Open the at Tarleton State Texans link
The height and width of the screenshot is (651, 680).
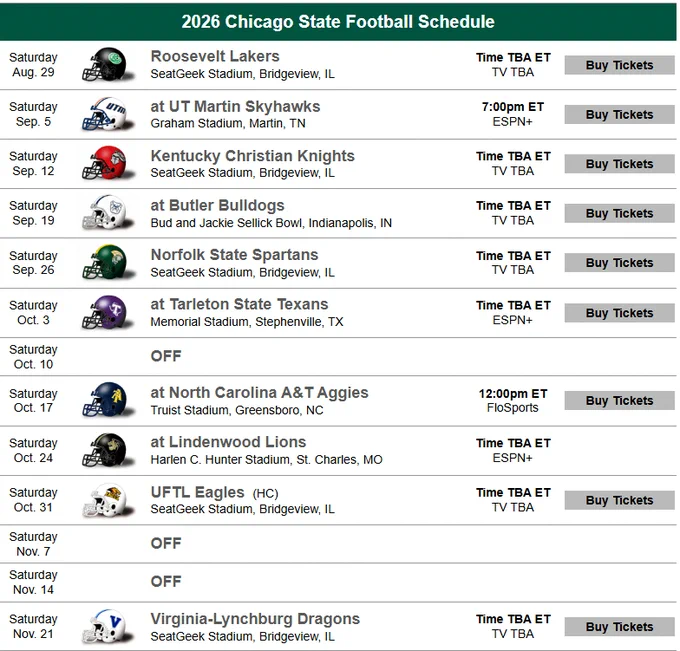click(239, 304)
